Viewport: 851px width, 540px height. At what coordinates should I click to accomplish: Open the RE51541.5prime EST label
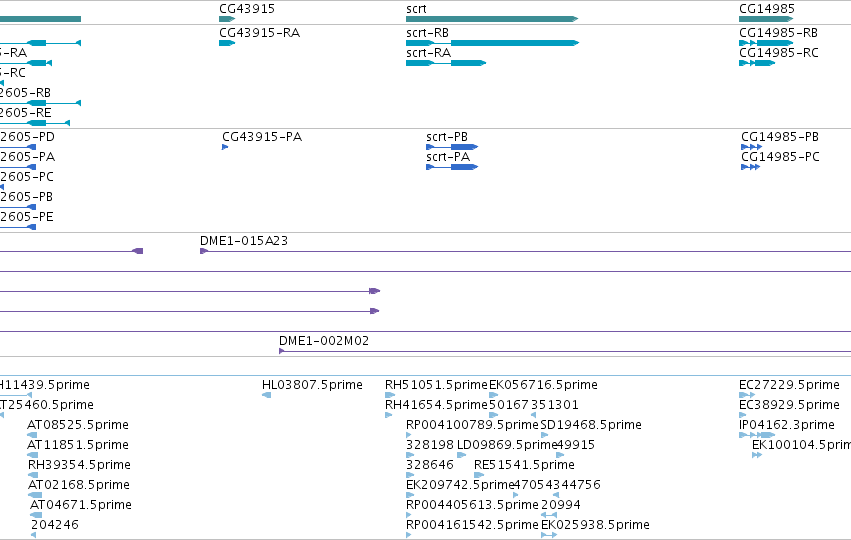(x=524, y=465)
